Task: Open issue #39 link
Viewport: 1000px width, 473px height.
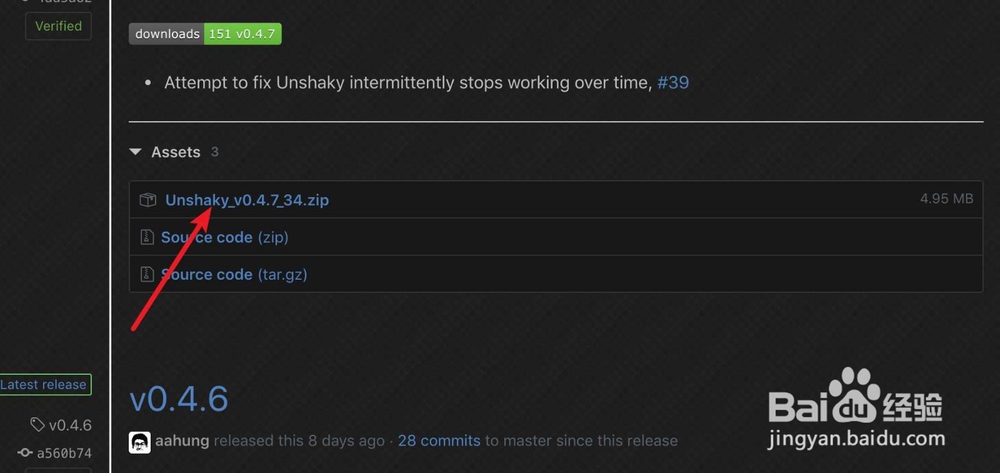Action: pyautogui.click(x=673, y=82)
